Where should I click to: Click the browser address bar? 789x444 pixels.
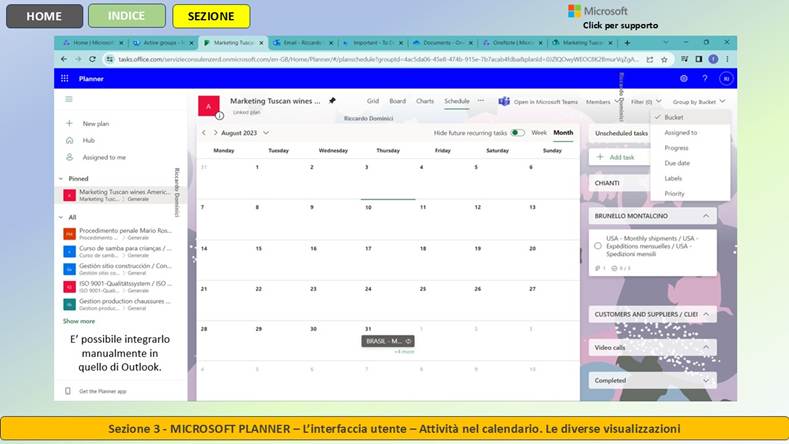pyautogui.click(x=377, y=59)
